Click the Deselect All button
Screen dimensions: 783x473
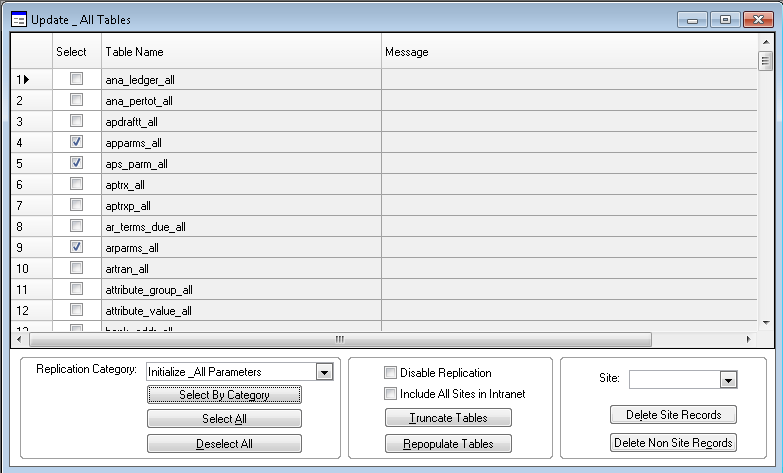(224, 444)
